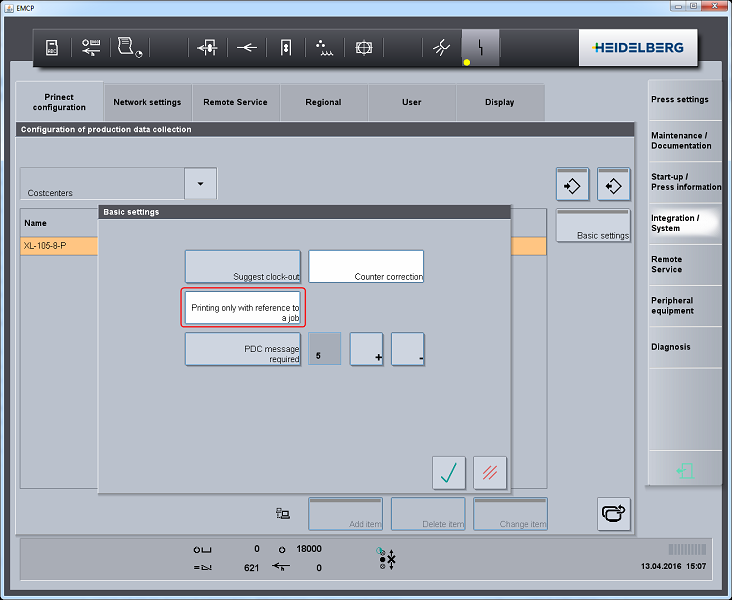Open the Regional tab
732x600 pixels.
tap(323, 102)
